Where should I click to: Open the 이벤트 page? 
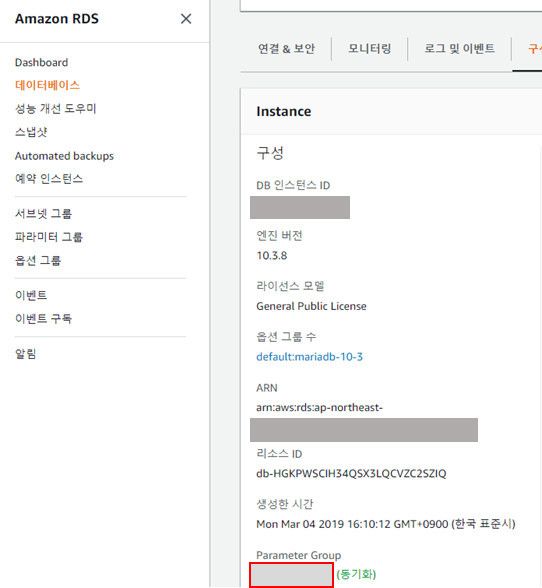[31, 295]
